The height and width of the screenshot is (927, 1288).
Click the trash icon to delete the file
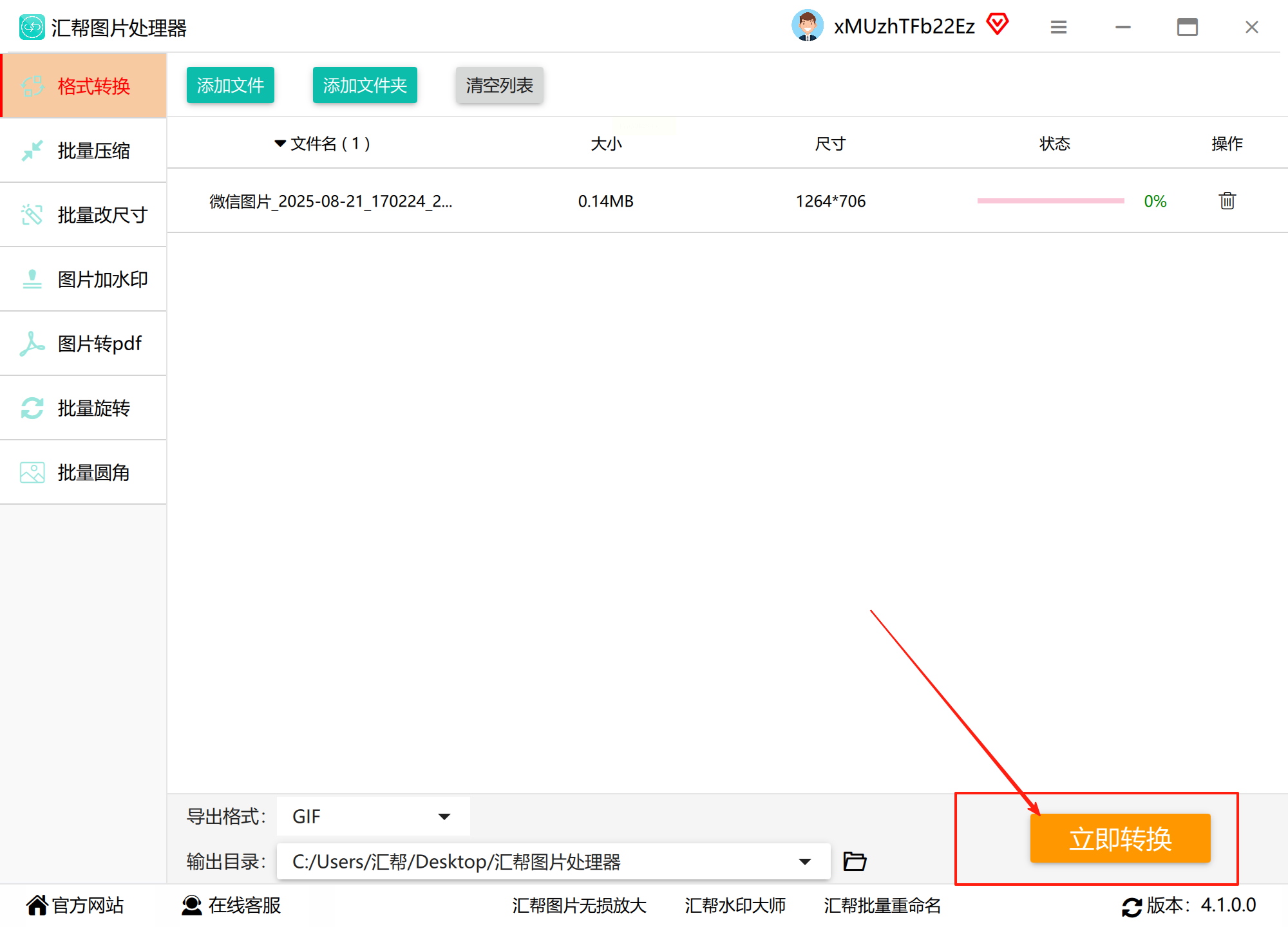click(x=1227, y=201)
